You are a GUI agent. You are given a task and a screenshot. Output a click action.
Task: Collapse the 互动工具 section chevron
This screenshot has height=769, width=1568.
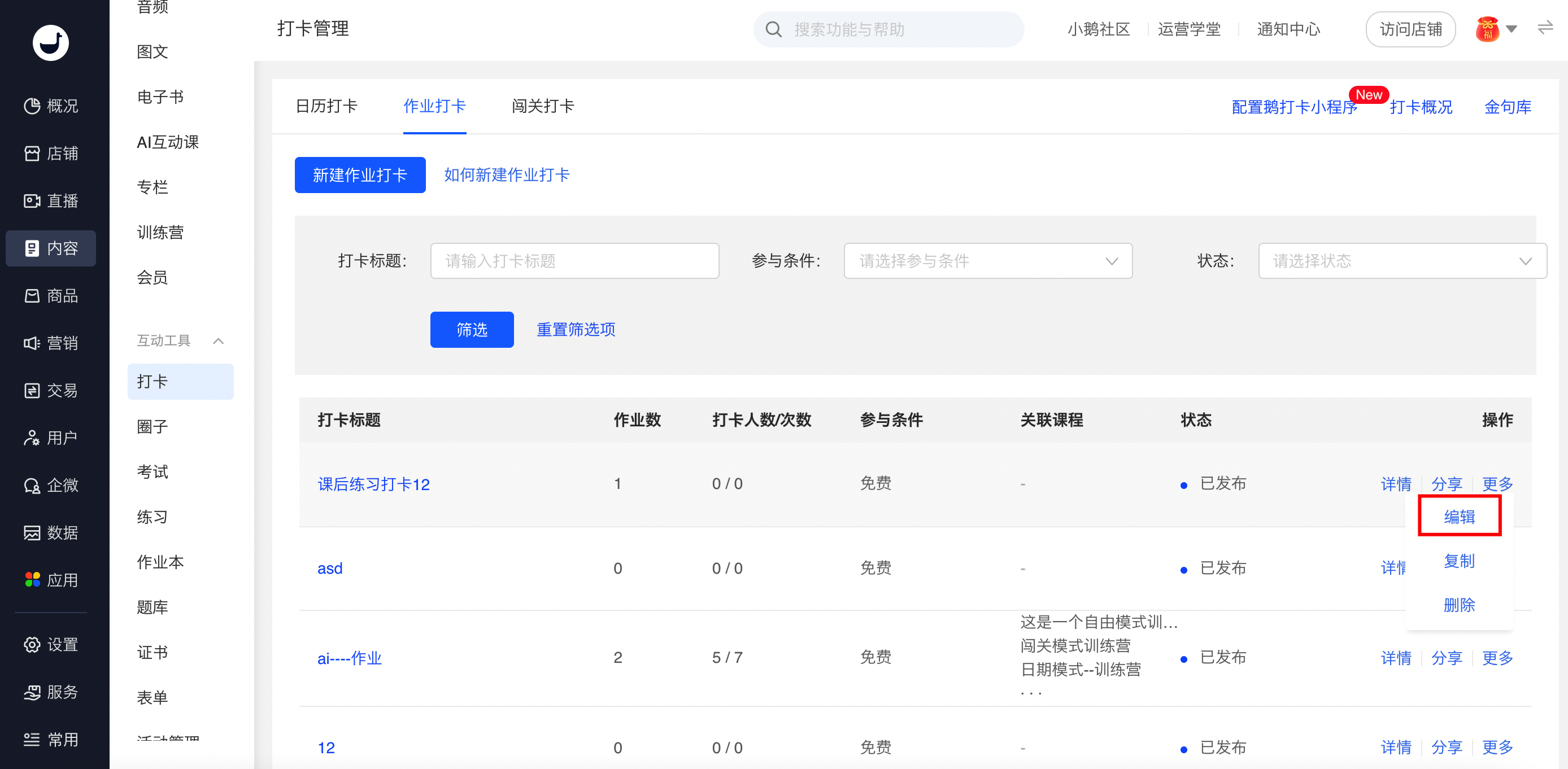click(x=219, y=340)
